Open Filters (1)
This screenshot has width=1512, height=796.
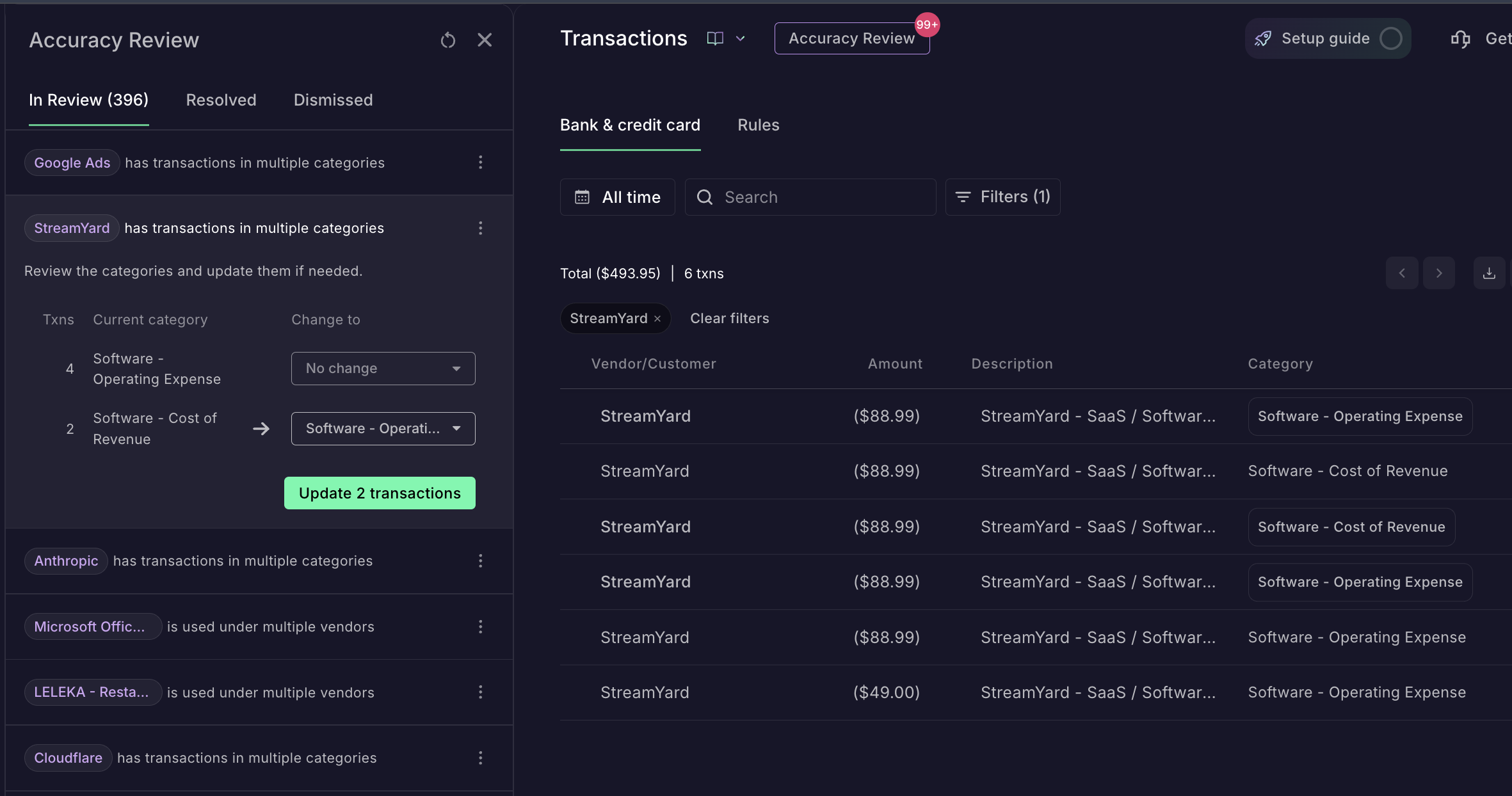pos(1002,197)
